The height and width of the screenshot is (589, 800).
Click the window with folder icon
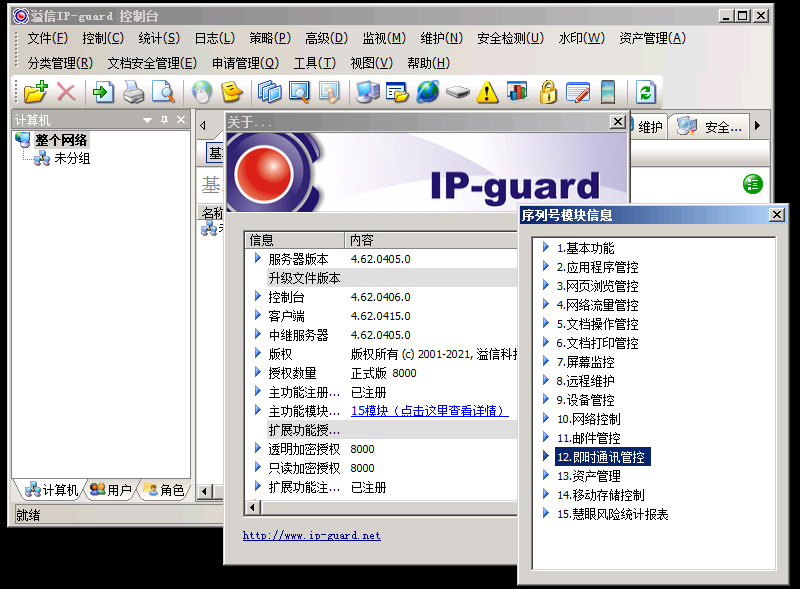tap(397, 93)
